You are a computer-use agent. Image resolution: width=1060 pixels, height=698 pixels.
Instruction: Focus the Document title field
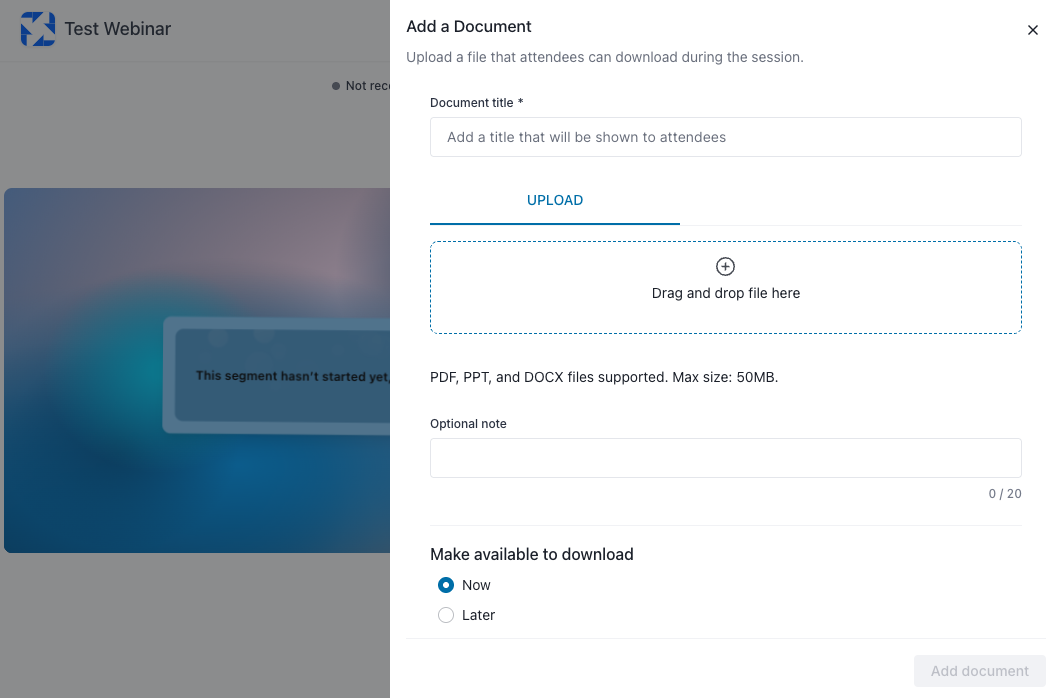[725, 137]
